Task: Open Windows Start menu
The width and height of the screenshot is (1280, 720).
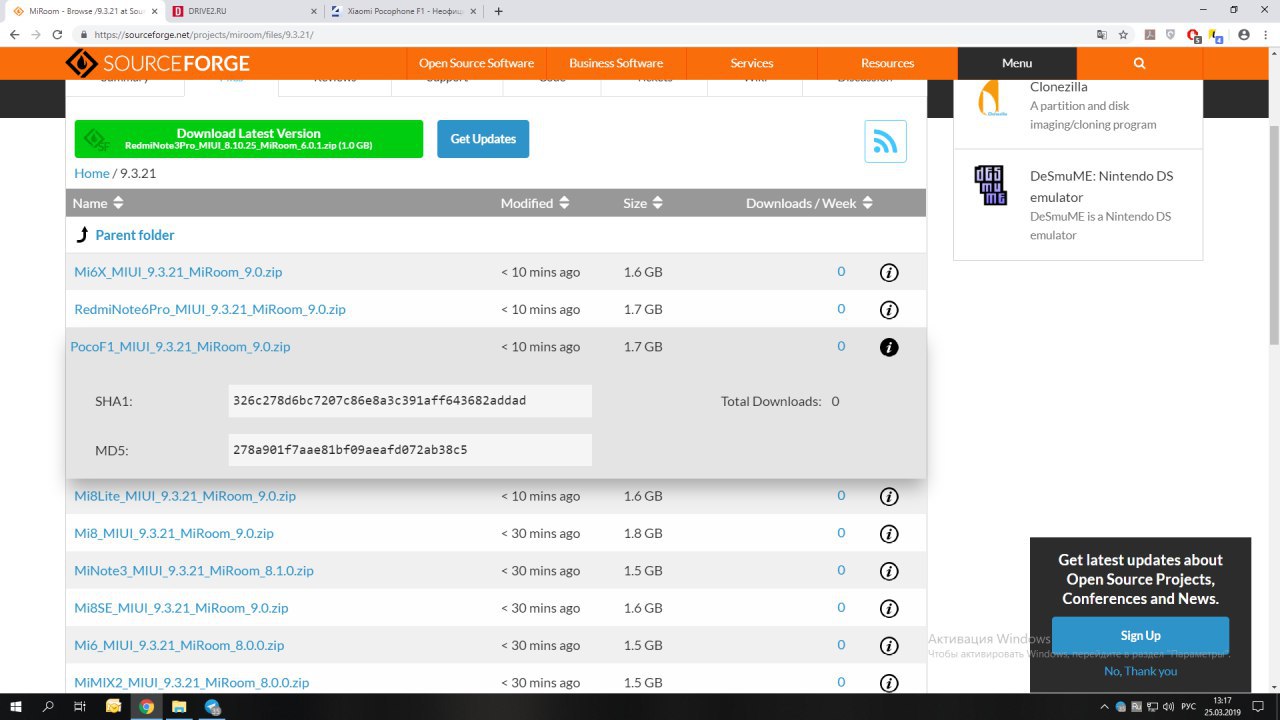Action: 16,706
